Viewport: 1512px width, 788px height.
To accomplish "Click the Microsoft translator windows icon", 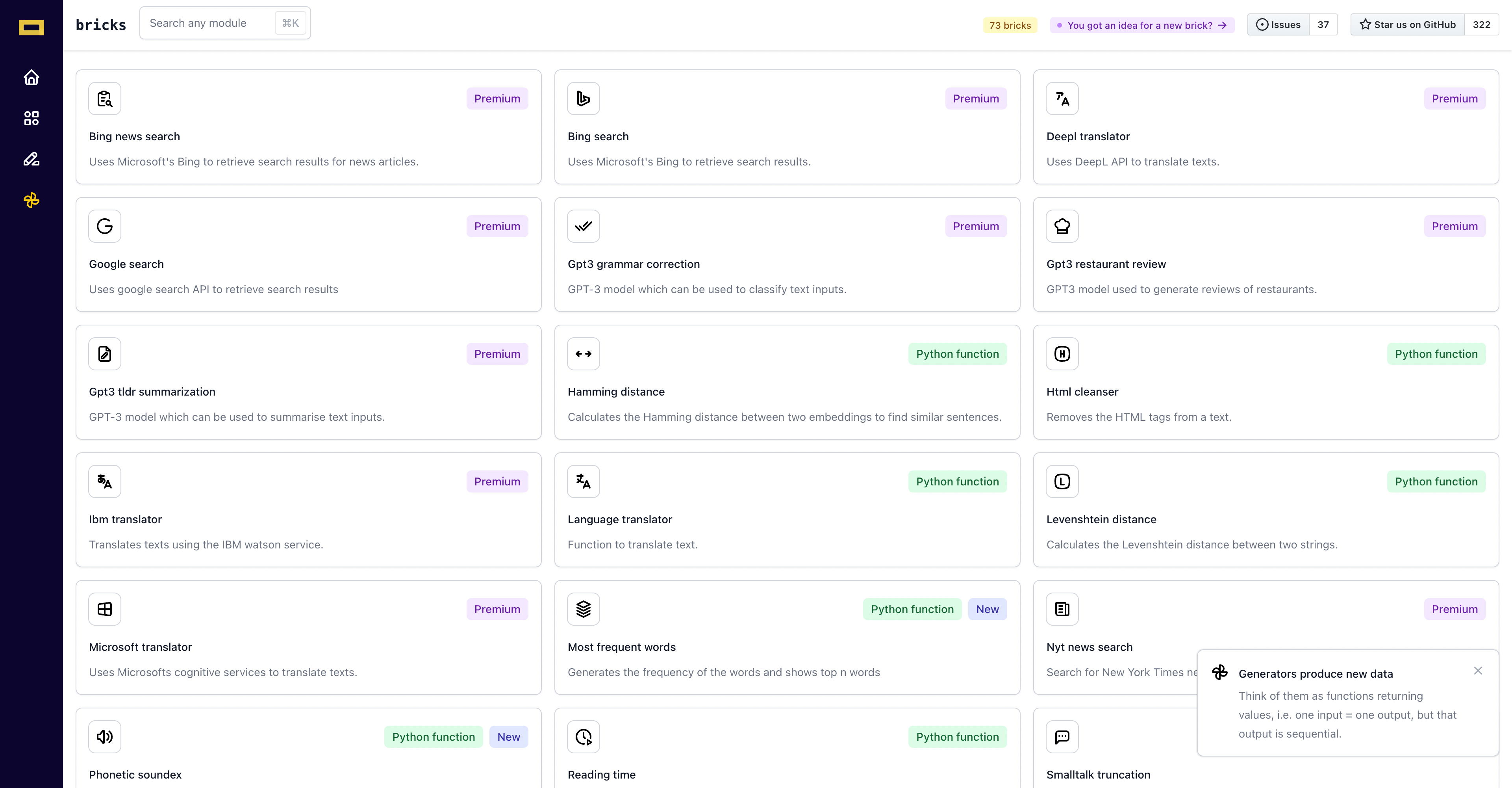I will [104, 609].
